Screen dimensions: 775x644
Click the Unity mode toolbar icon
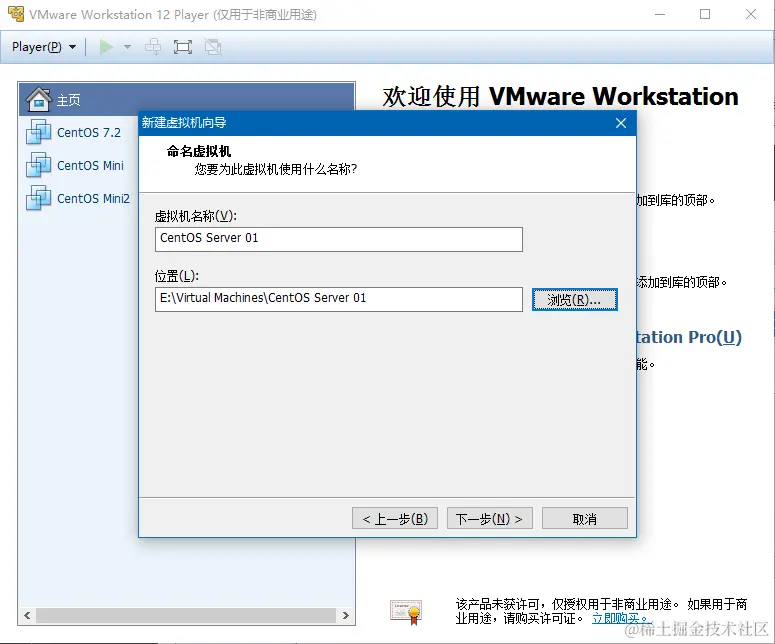[x=213, y=47]
